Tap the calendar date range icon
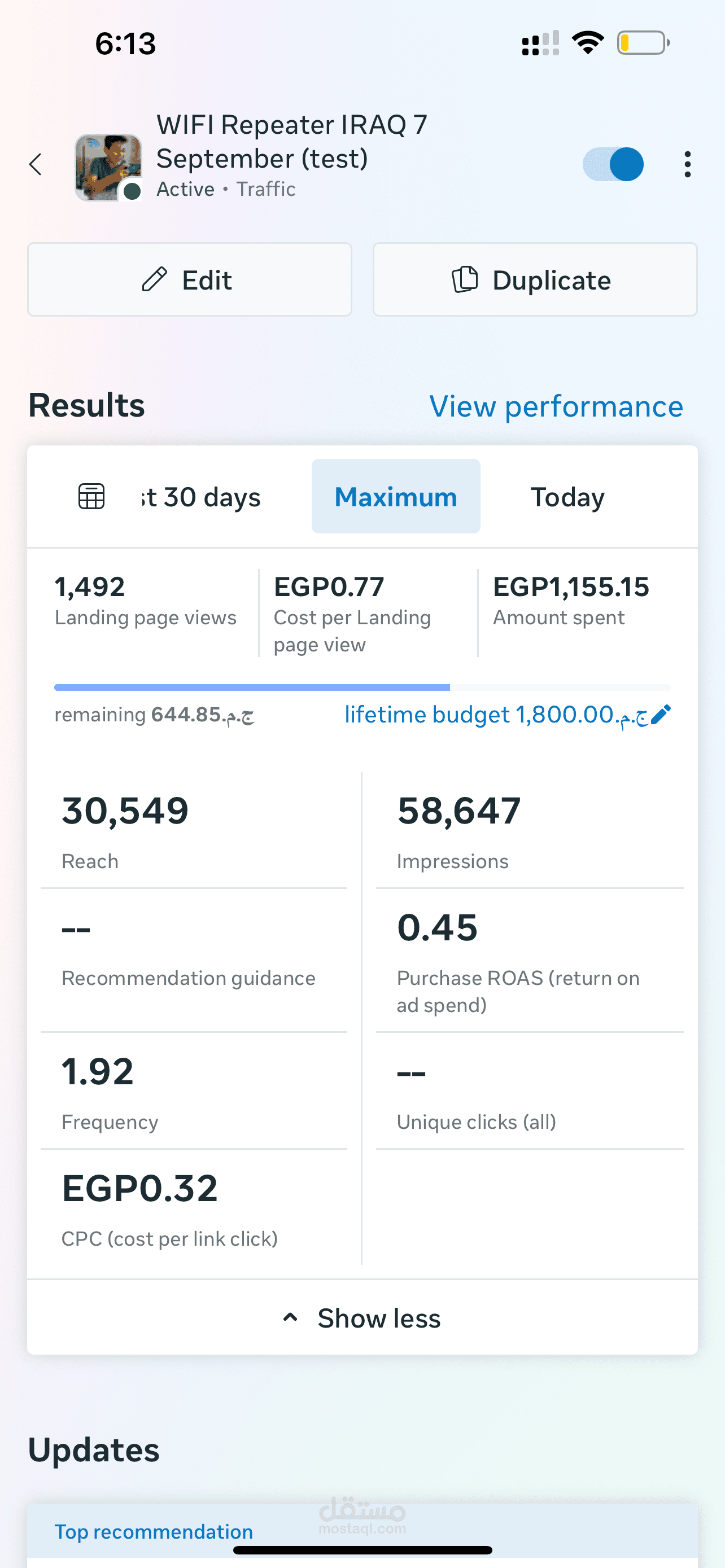This screenshot has width=725, height=1568. [x=91, y=497]
